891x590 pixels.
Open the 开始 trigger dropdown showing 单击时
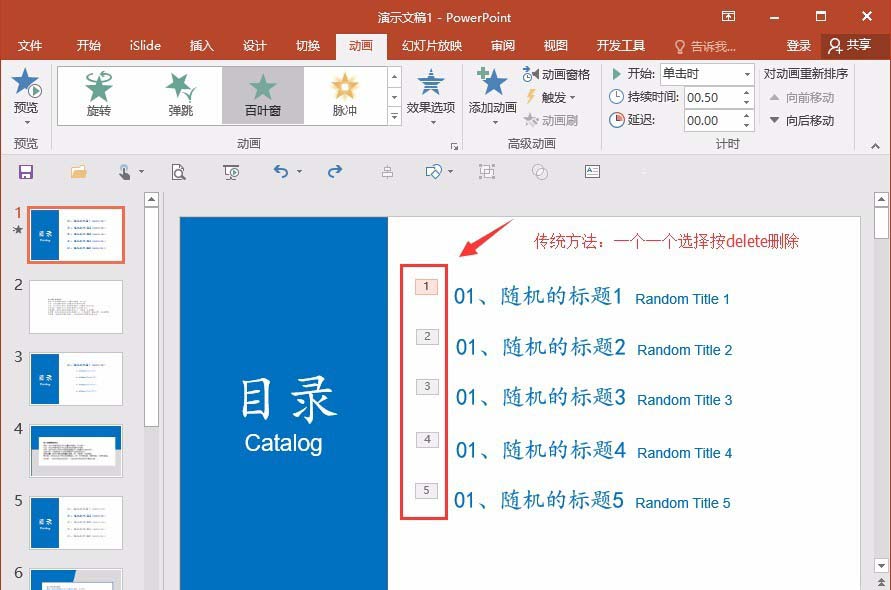click(x=749, y=73)
